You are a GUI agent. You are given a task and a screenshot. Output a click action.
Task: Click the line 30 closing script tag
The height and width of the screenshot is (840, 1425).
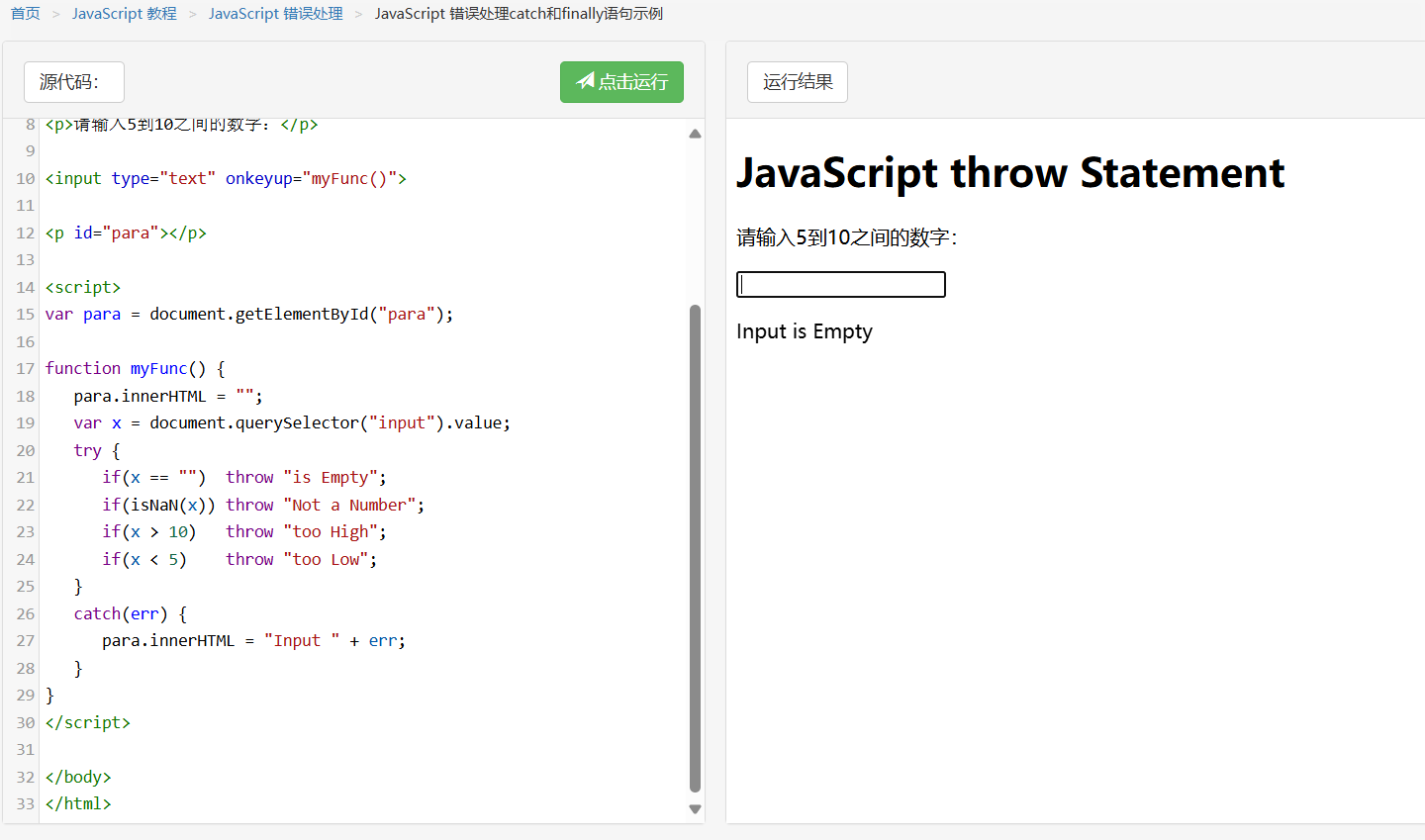click(x=88, y=722)
